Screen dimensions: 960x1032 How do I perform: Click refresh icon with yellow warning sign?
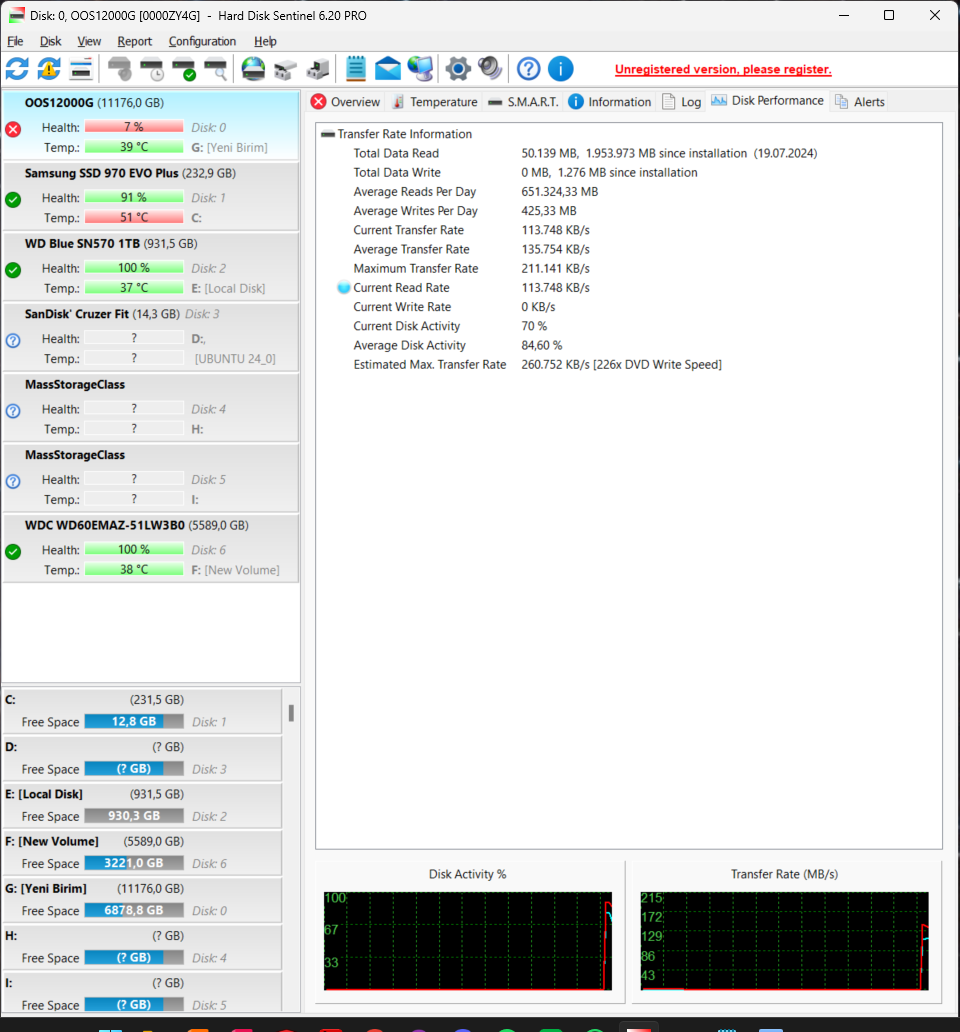(49, 68)
